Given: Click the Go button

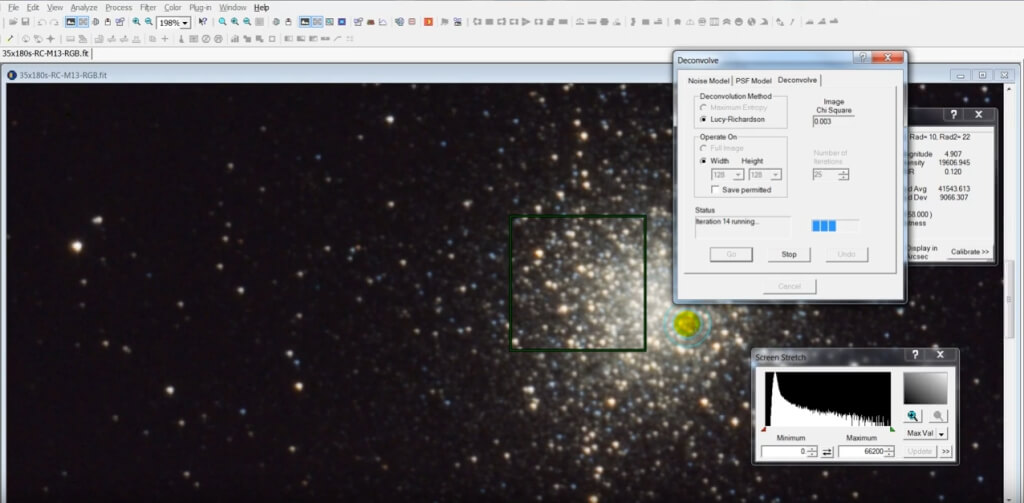Looking at the screenshot, I should click(x=731, y=254).
